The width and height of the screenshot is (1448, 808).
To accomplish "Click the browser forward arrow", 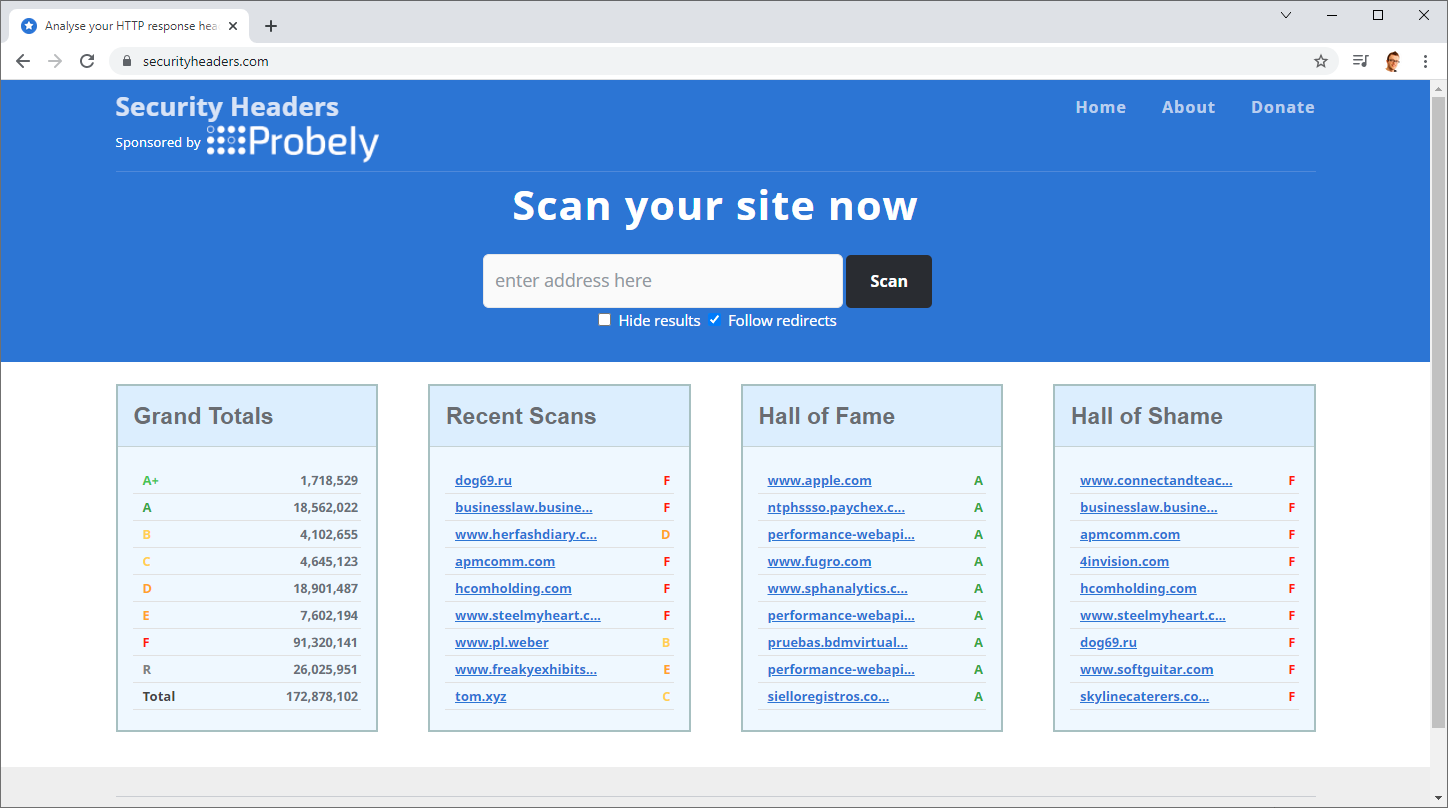I will tap(55, 61).
